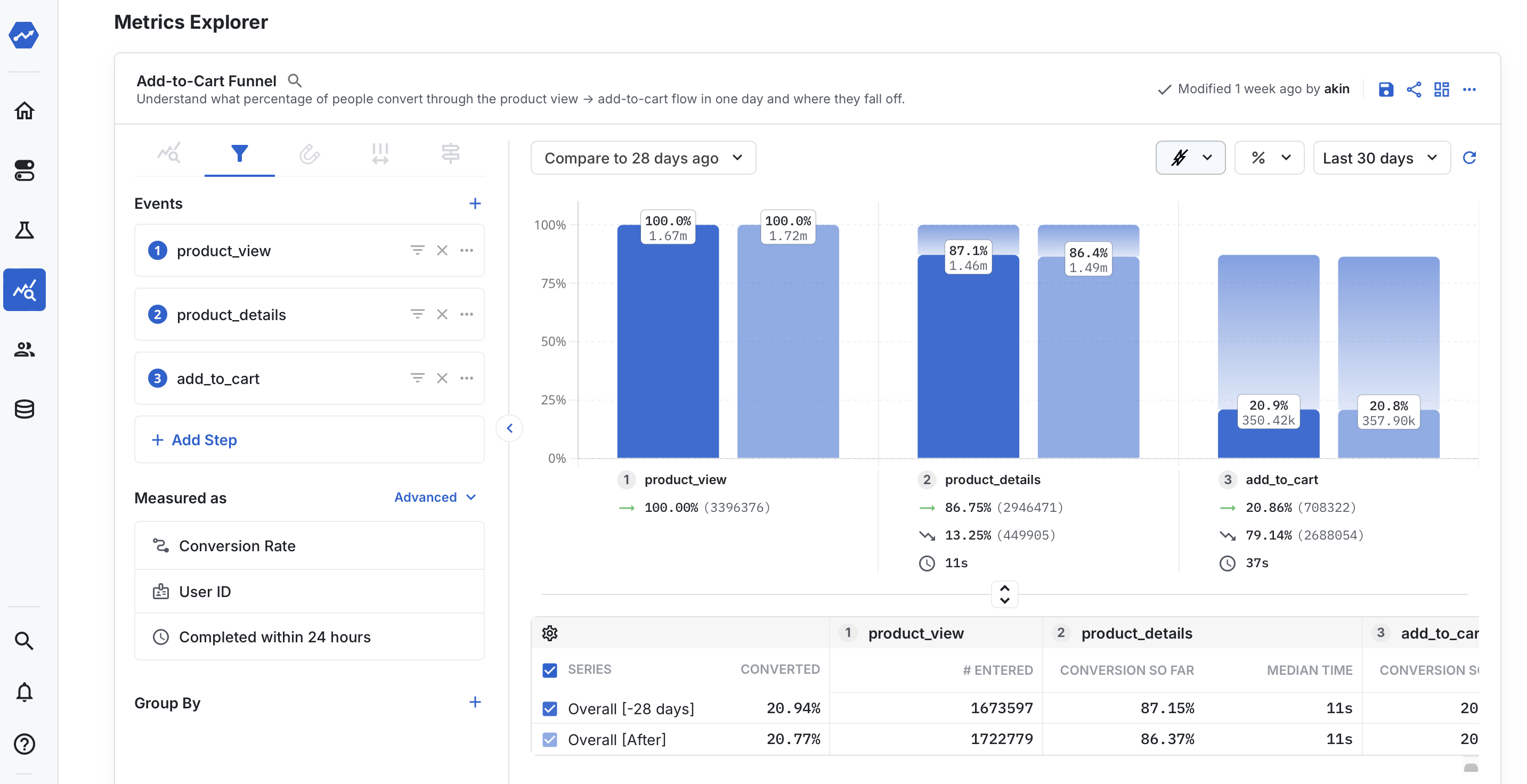Click the CONVERTED column header

(780, 669)
